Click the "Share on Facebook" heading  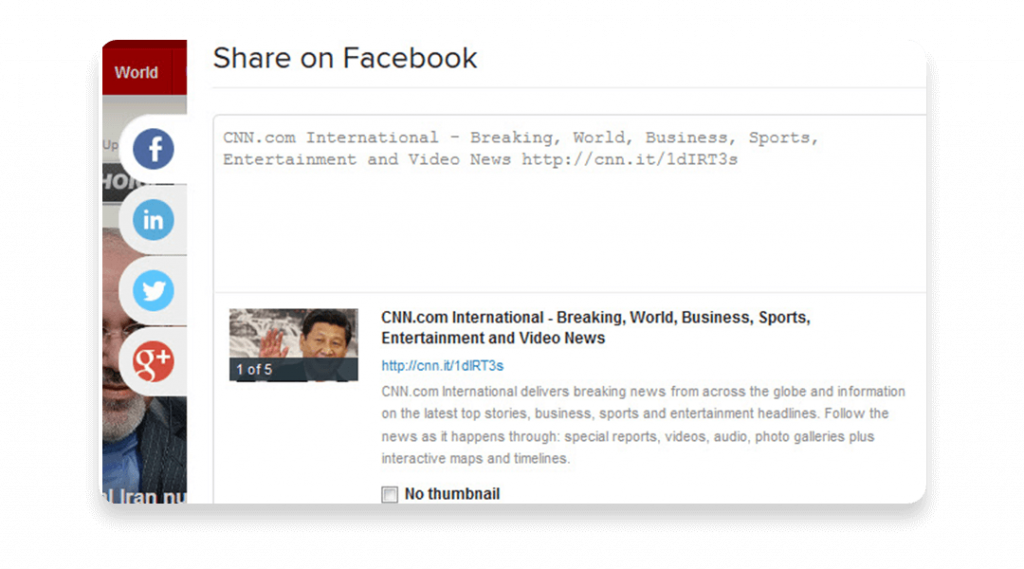(345, 58)
